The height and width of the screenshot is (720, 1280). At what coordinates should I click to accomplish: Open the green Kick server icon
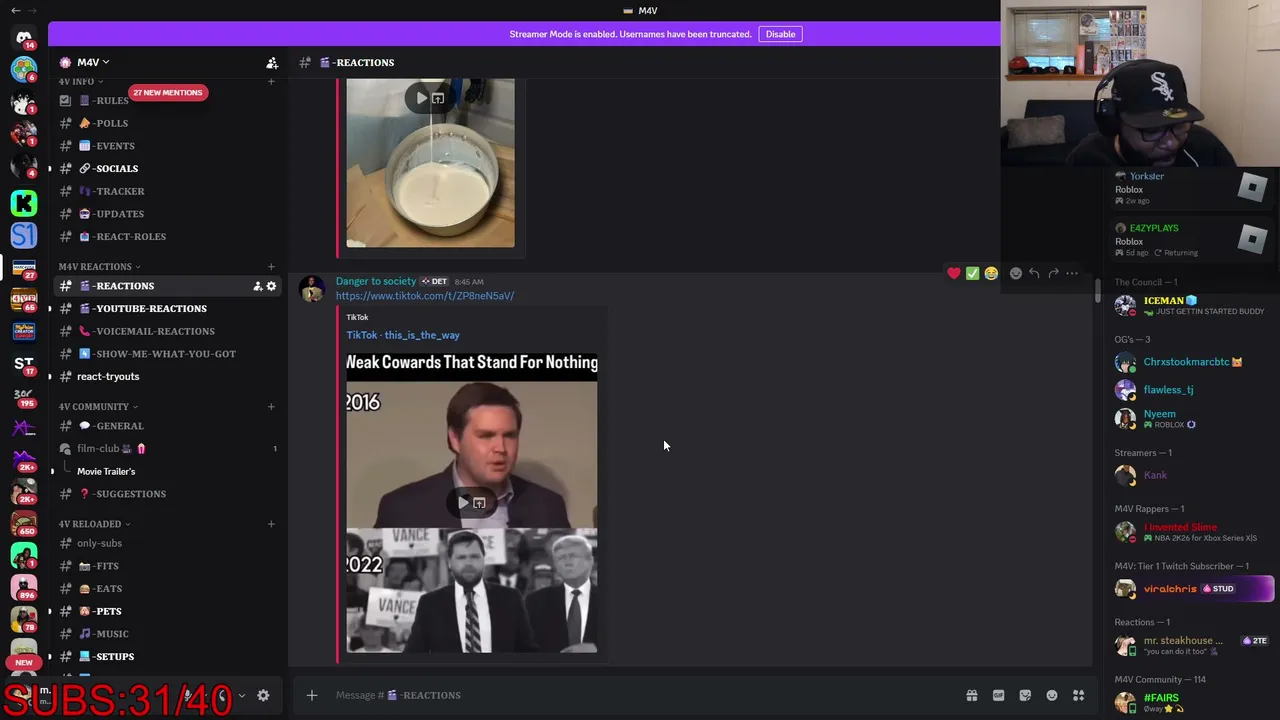coord(24,203)
